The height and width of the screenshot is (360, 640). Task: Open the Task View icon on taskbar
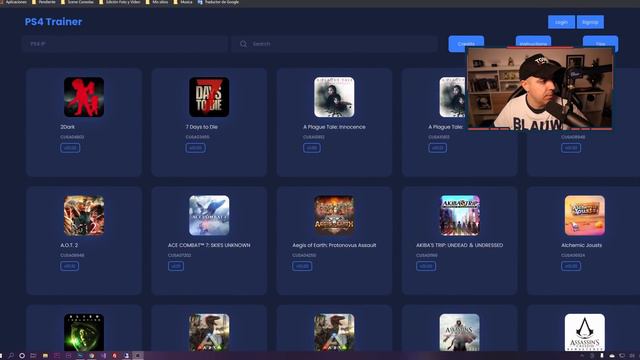click(33, 356)
